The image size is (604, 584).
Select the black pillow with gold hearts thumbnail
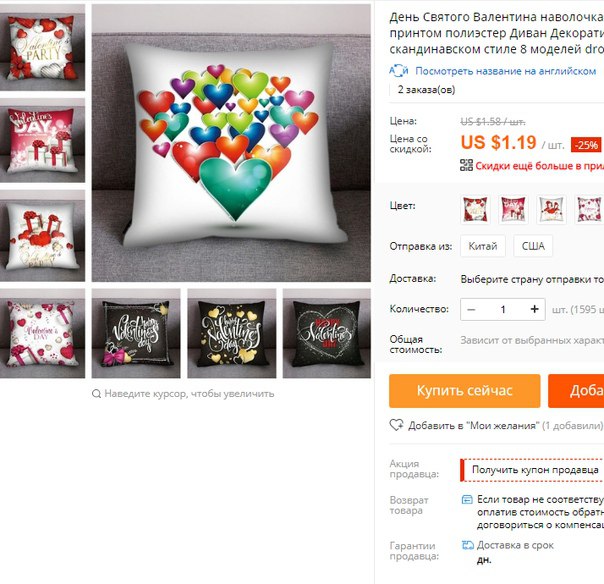click(x=232, y=333)
